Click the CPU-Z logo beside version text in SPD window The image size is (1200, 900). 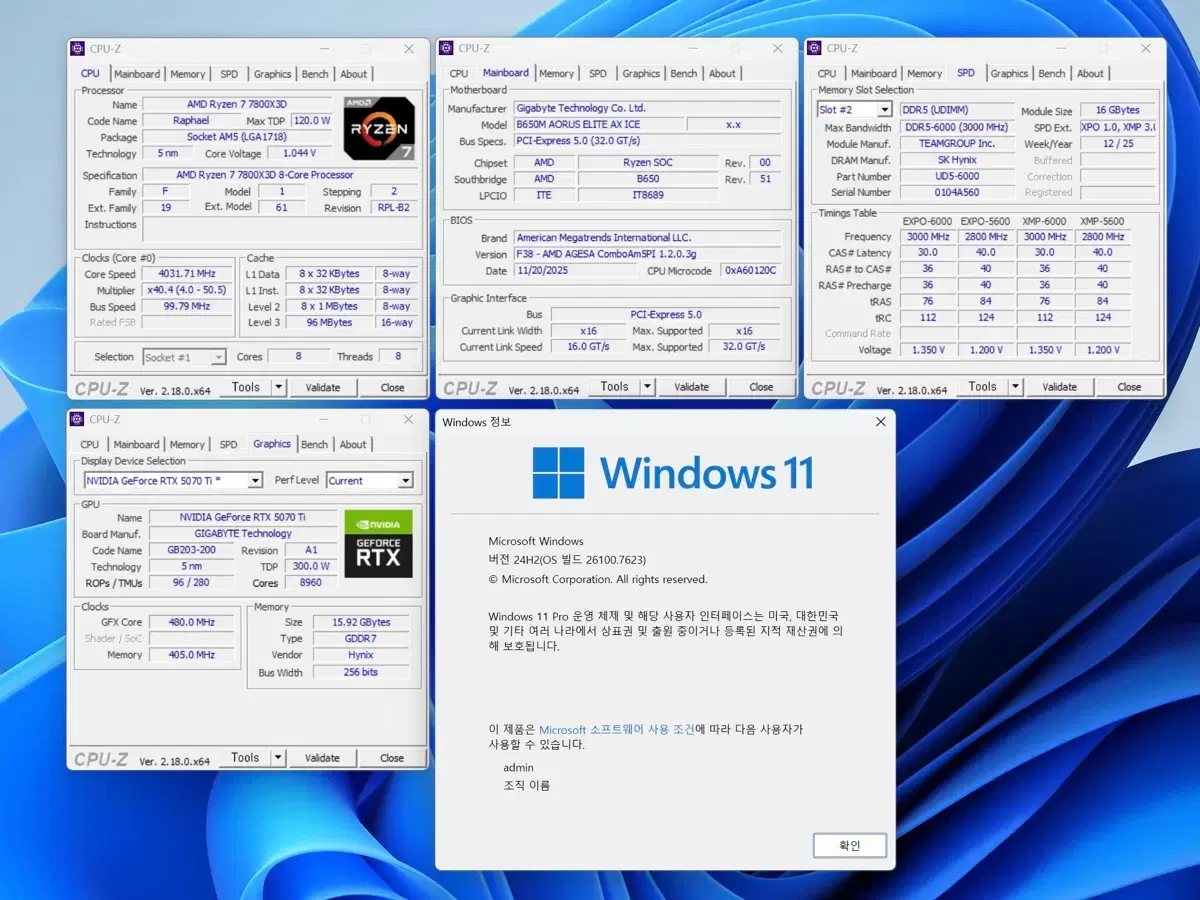click(840, 386)
